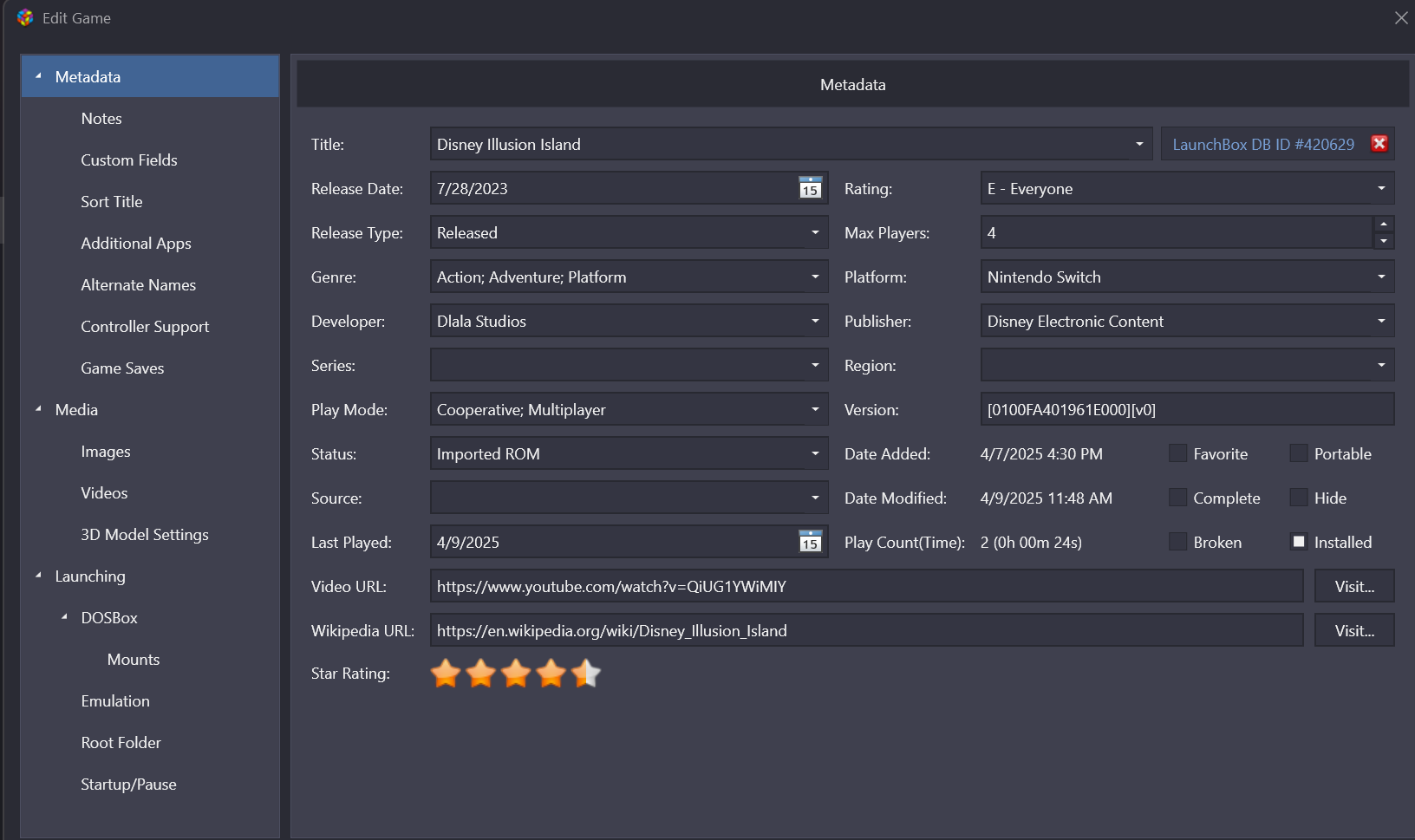
Task: Remove the LaunchBox DB ID link
Action: [1379, 144]
